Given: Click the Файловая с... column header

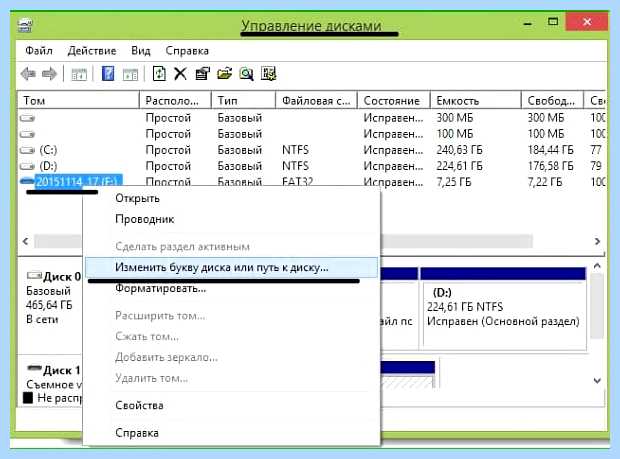Looking at the screenshot, I should 316,101.
